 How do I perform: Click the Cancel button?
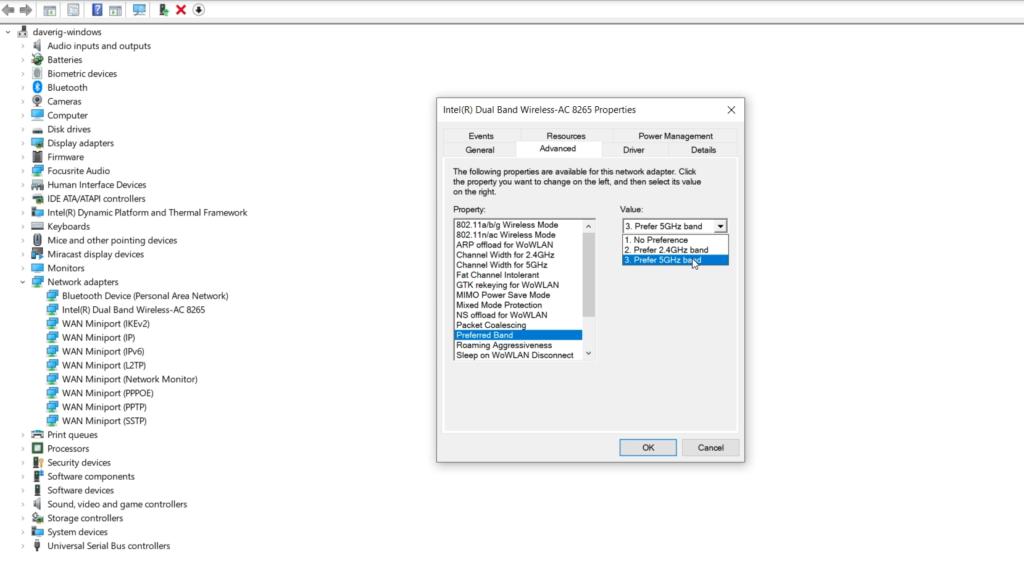[711, 448]
